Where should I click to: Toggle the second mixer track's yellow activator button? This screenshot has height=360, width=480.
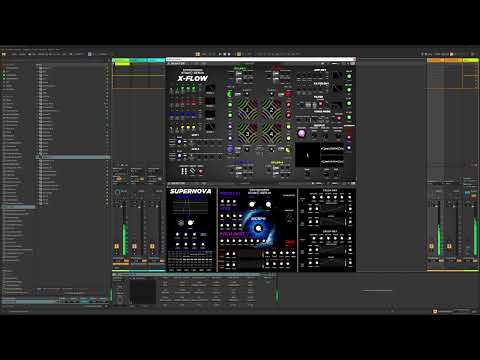[134, 246]
